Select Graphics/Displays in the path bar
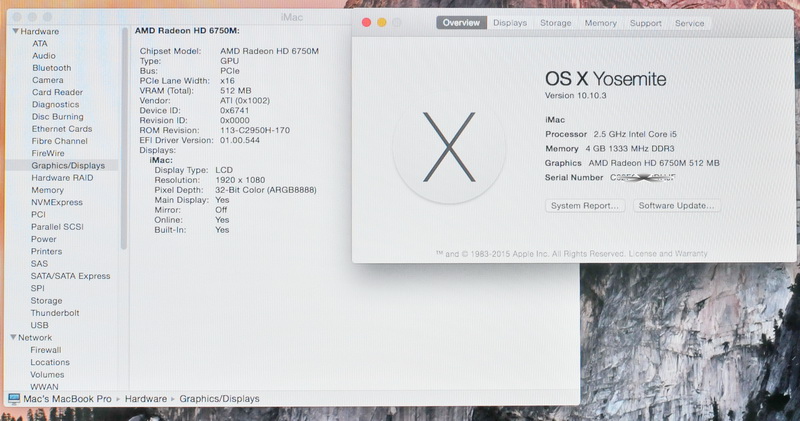Viewport: 800px width, 421px height. click(219, 399)
